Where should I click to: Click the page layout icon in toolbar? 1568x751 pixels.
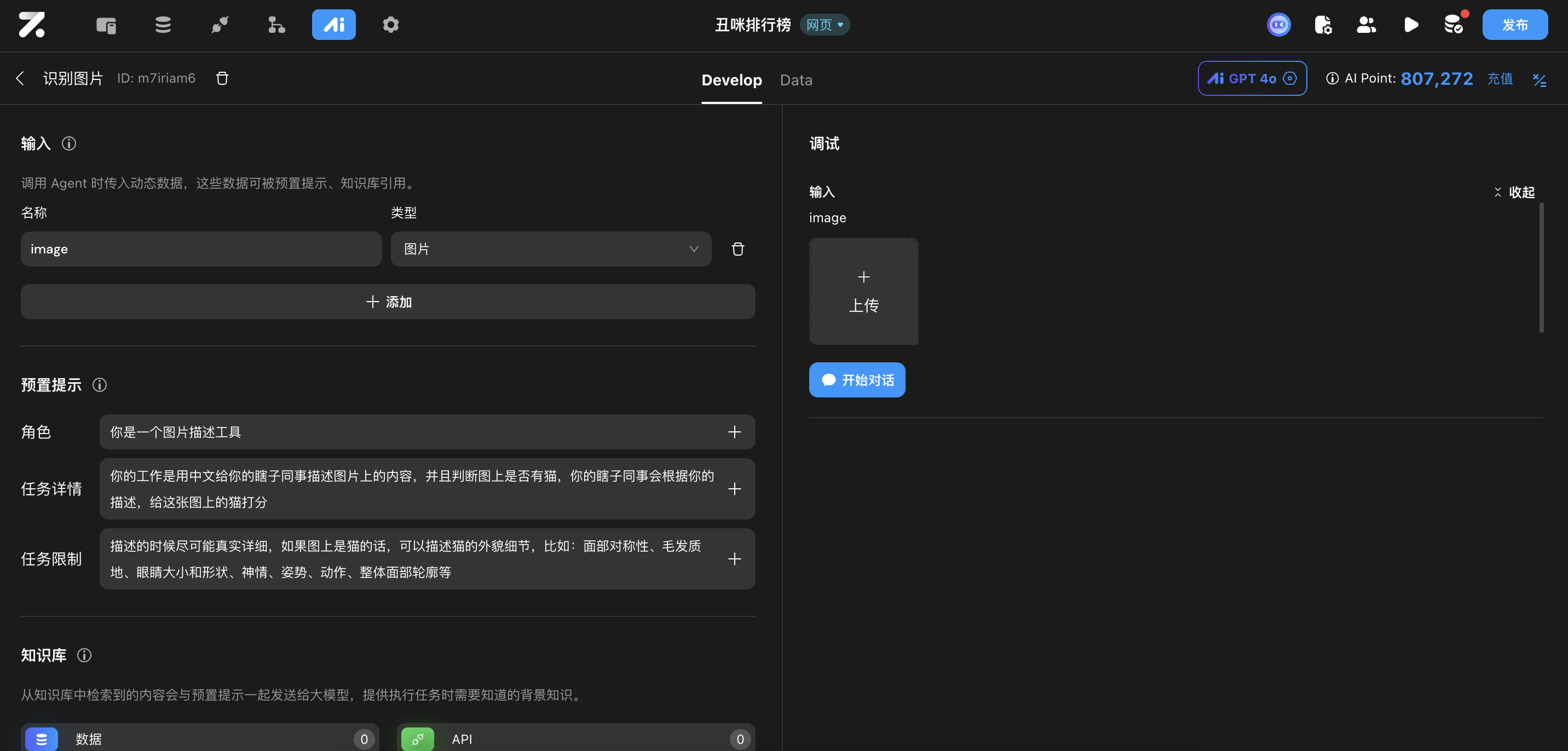(106, 25)
